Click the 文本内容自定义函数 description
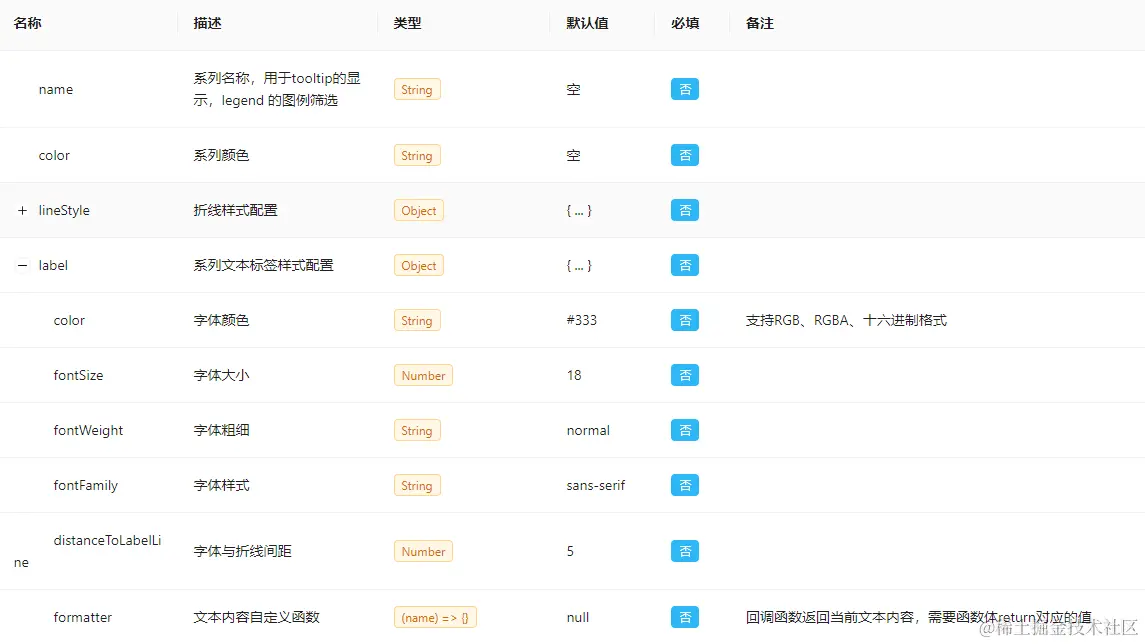This screenshot has height=644, width=1145. click(256, 618)
